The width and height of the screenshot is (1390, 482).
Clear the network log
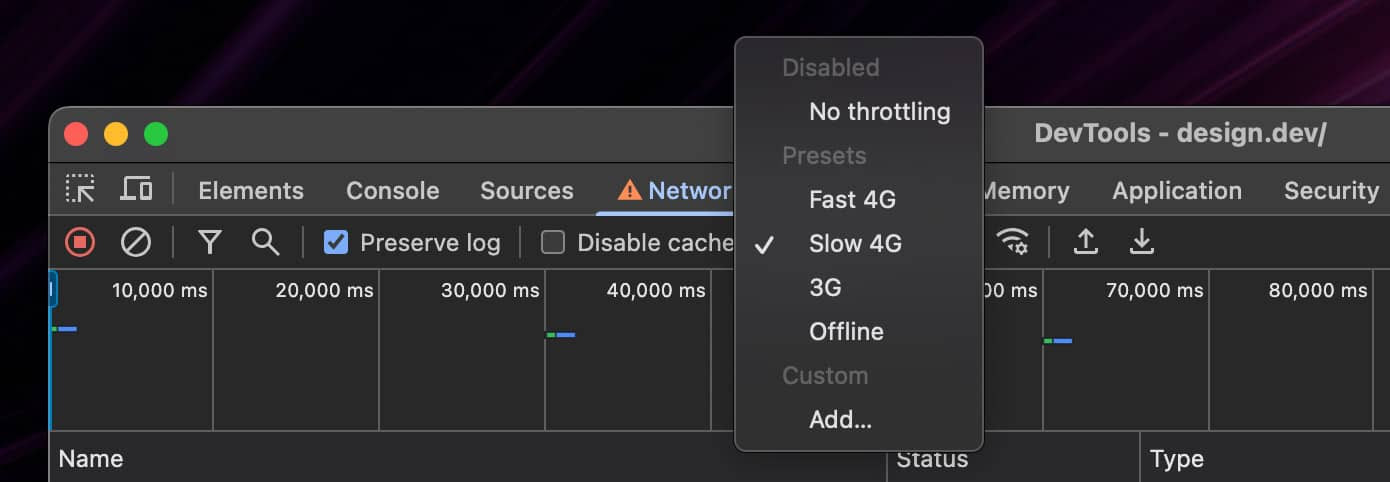point(136,242)
